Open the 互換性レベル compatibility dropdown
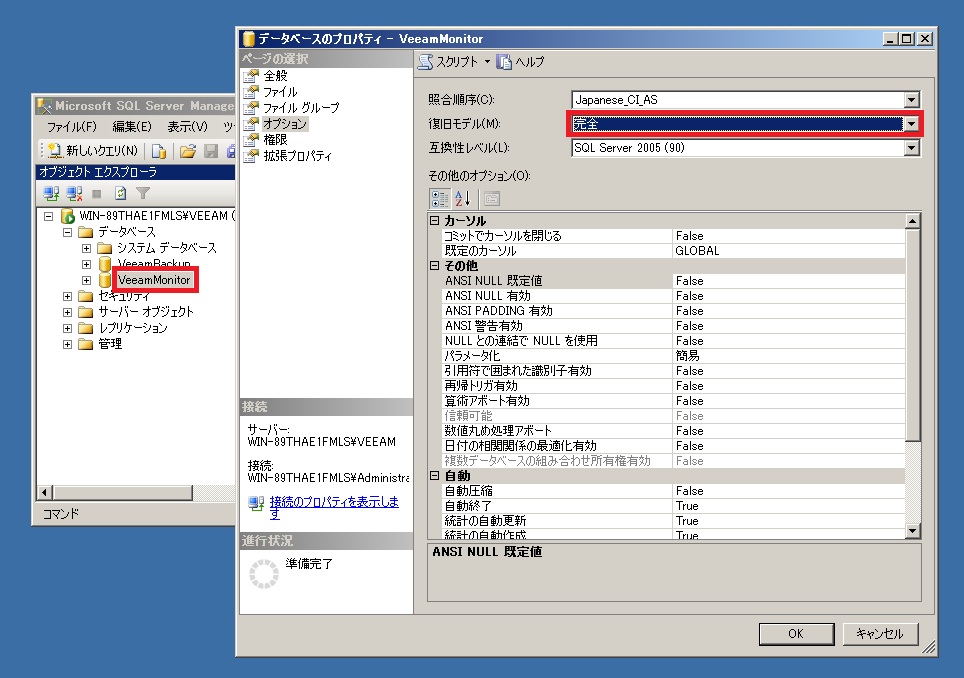964x678 pixels. [912, 148]
